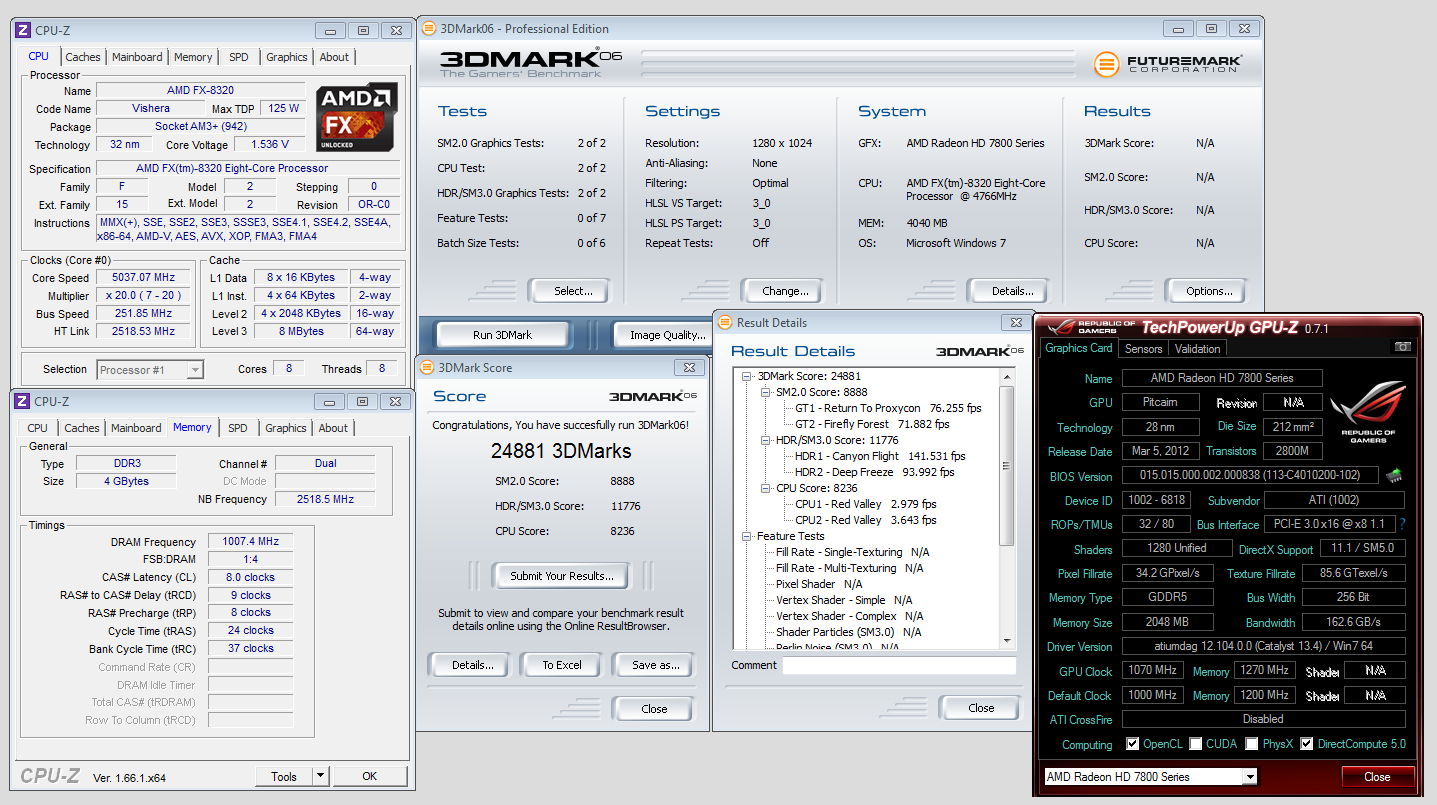Click the GPU-Z Name field AMD Radeon HD 7800 Series
The height and width of the screenshot is (805, 1437).
1222,378
